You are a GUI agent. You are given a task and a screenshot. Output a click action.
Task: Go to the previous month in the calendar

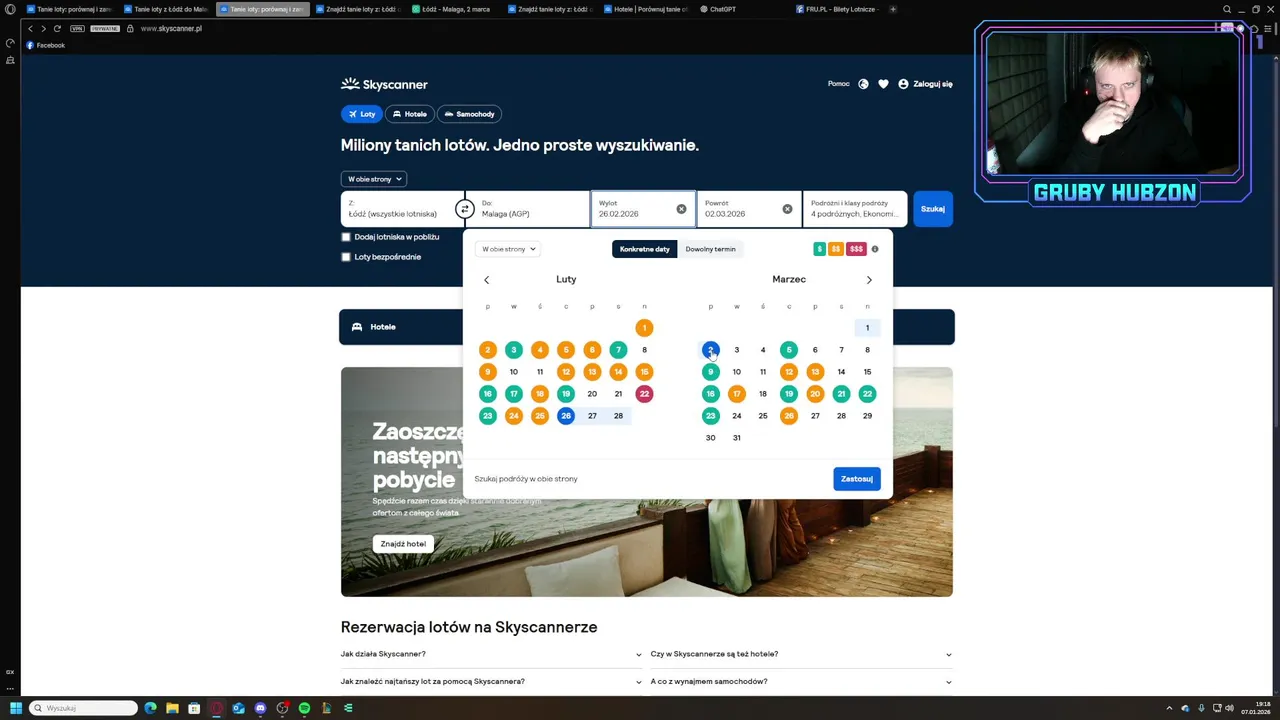point(487,280)
